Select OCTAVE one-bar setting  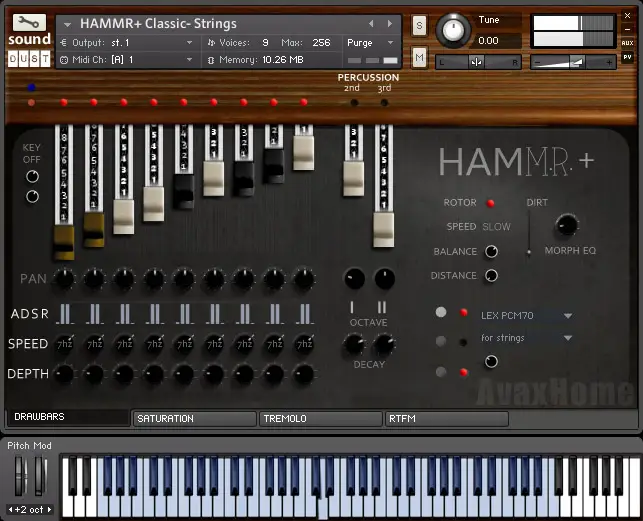[x=352, y=307]
